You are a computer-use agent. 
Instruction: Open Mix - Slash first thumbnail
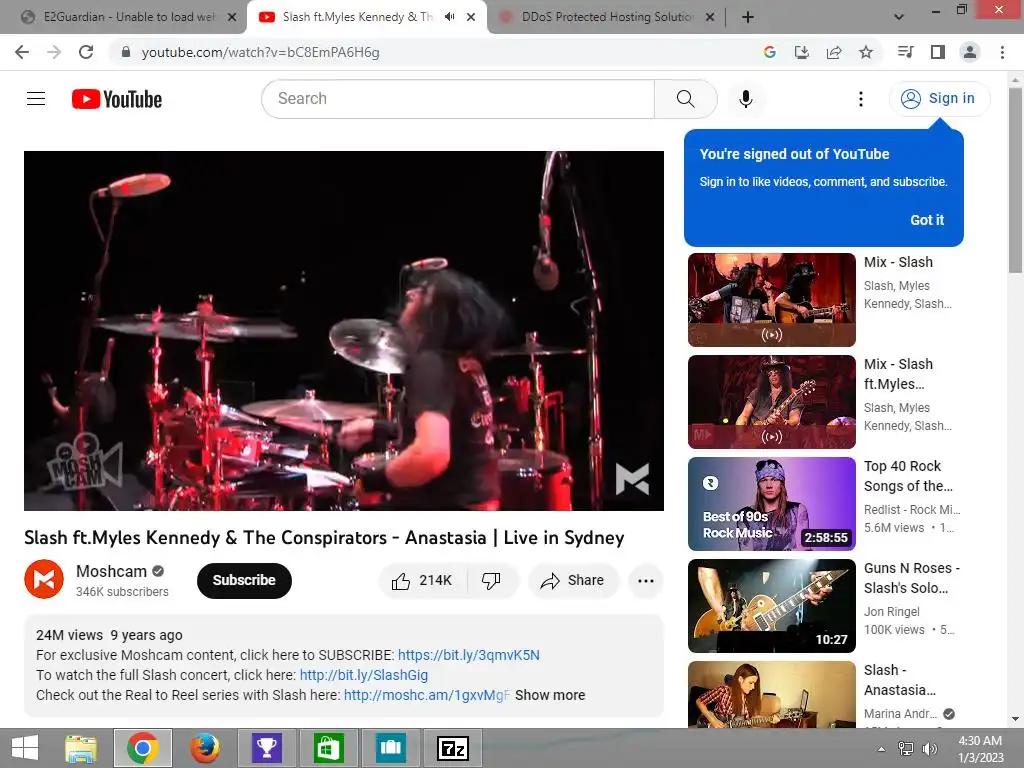pyautogui.click(x=772, y=300)
